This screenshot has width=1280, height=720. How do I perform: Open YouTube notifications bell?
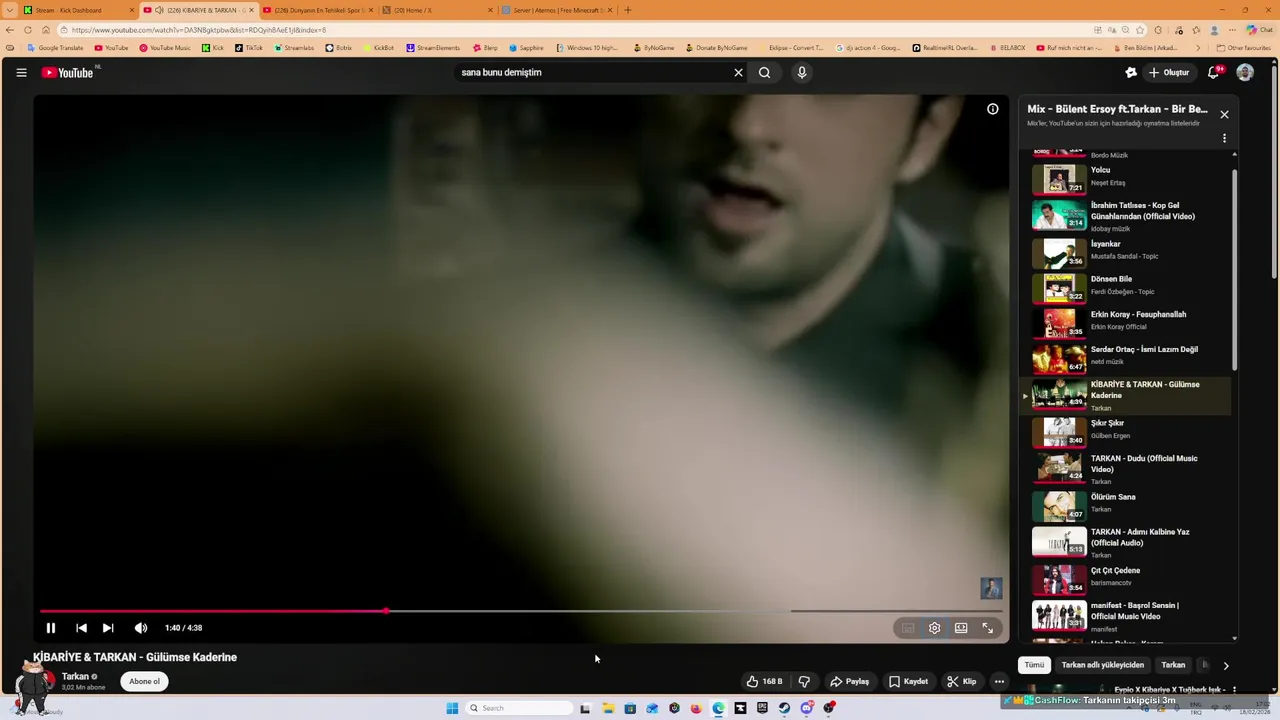tap(1213, 72)
